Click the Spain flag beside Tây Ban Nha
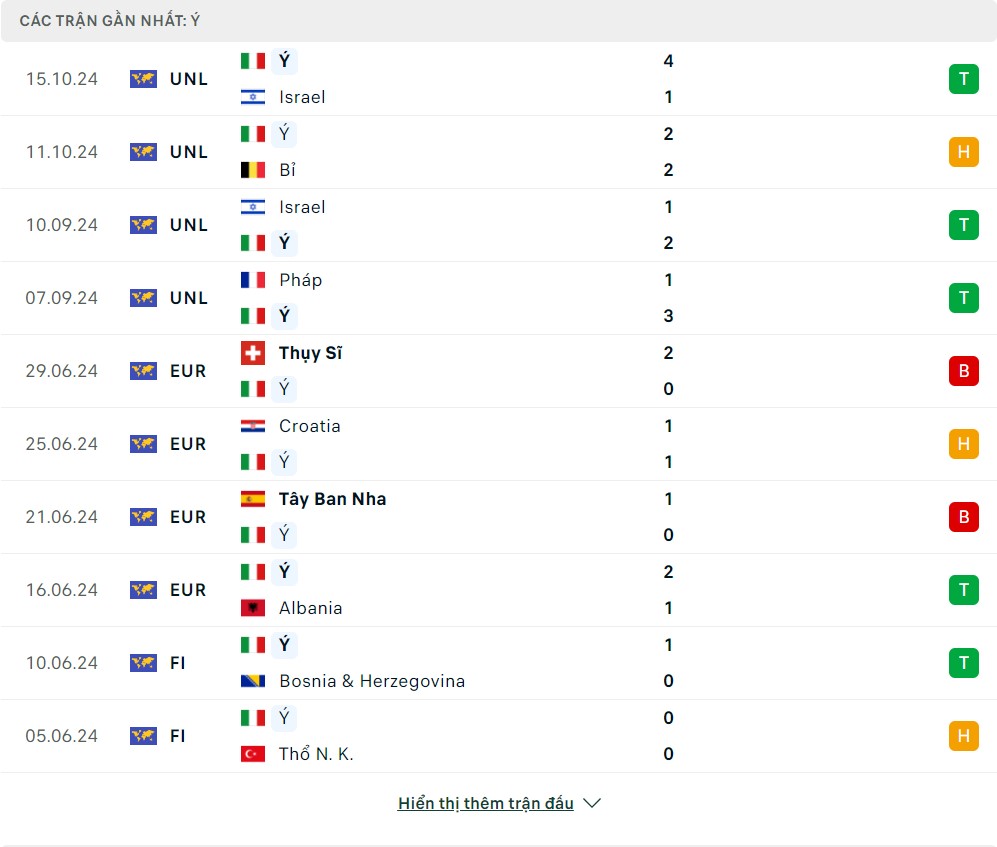 pyautogui.click(x=253, y=499)
